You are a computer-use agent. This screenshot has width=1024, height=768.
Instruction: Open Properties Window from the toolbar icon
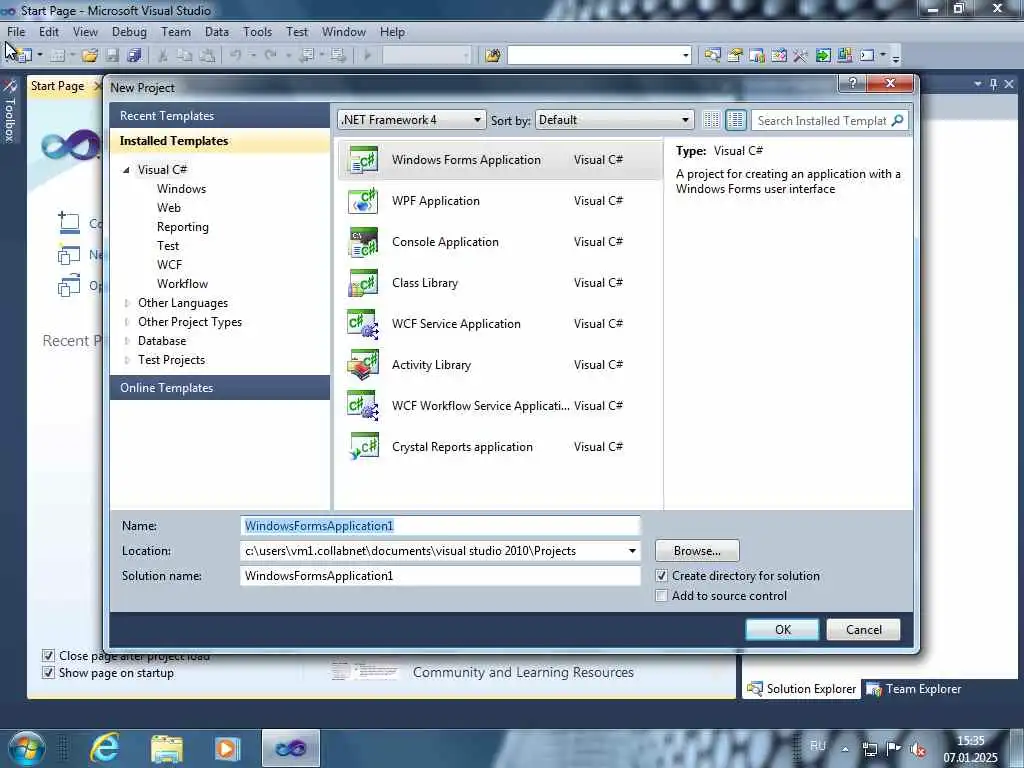[735, 56]
